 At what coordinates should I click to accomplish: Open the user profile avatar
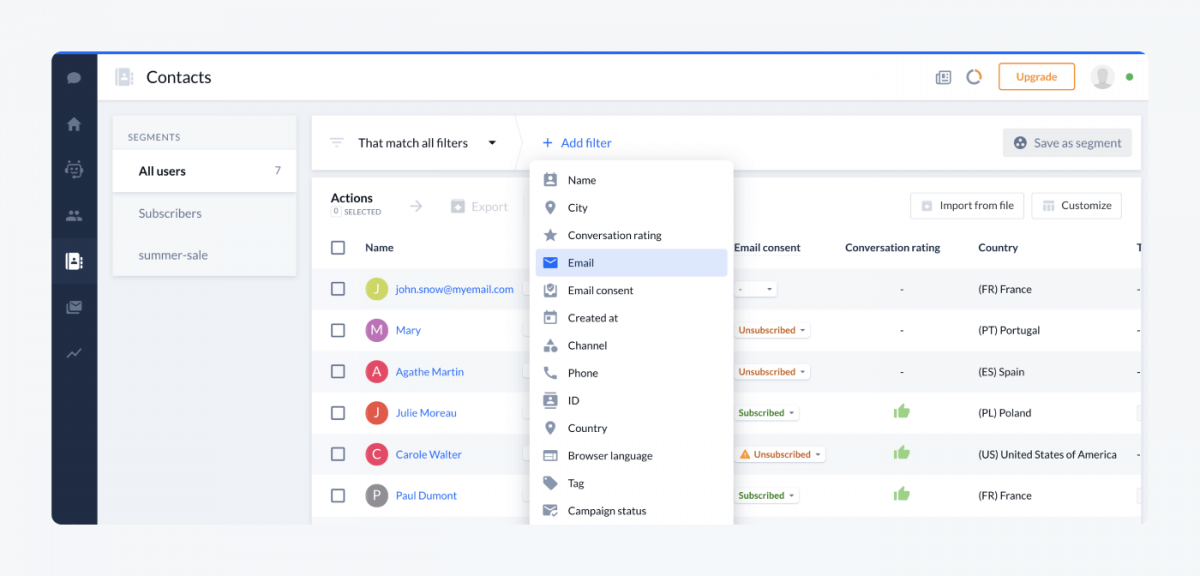coord(1103,77)
